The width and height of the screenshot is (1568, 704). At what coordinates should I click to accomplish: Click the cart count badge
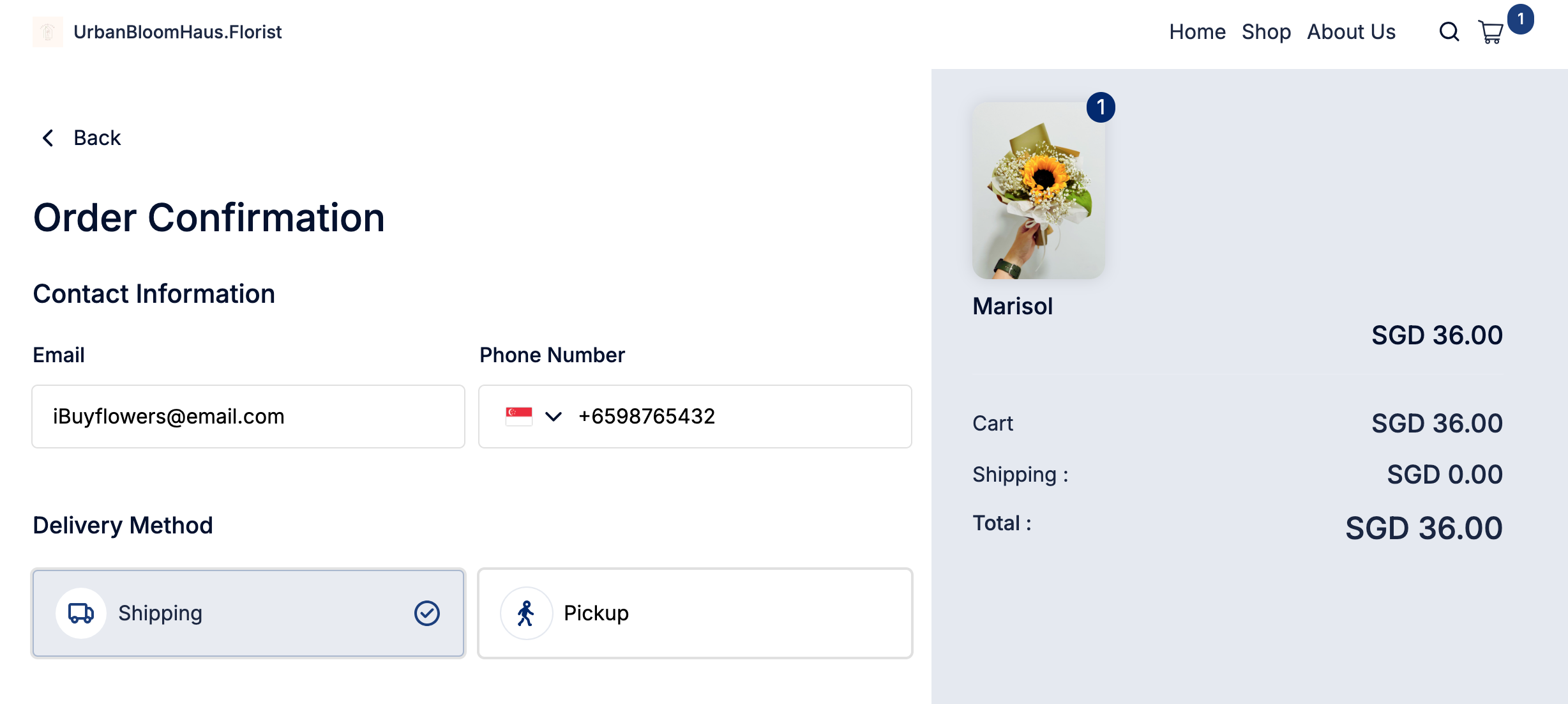[1521, 19]
